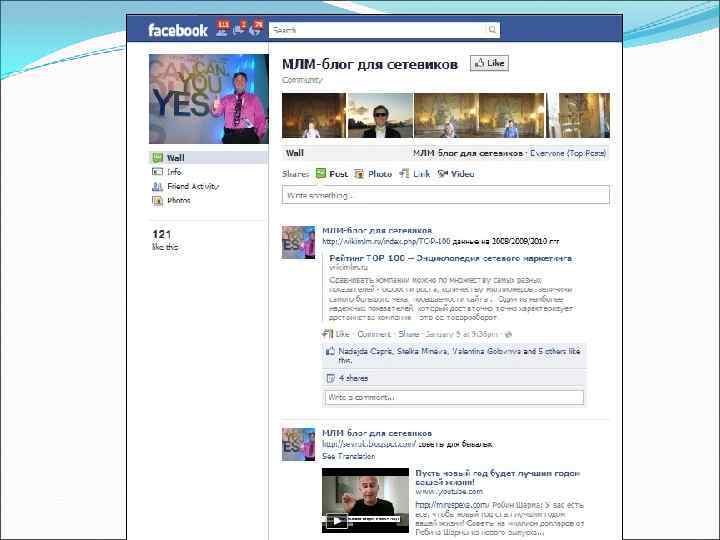Show the 5 others who like
This screenshot has height=540, width=720.
click(554, 351)
